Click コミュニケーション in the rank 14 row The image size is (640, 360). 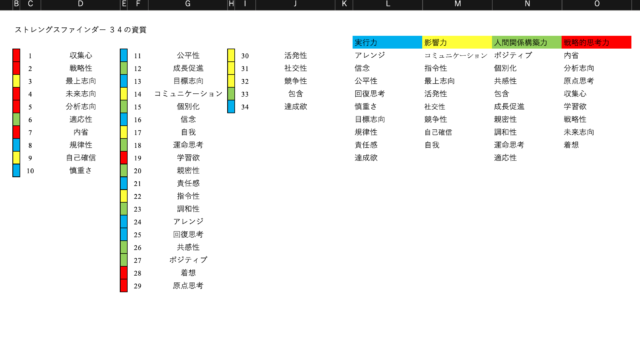coord(188,94)
